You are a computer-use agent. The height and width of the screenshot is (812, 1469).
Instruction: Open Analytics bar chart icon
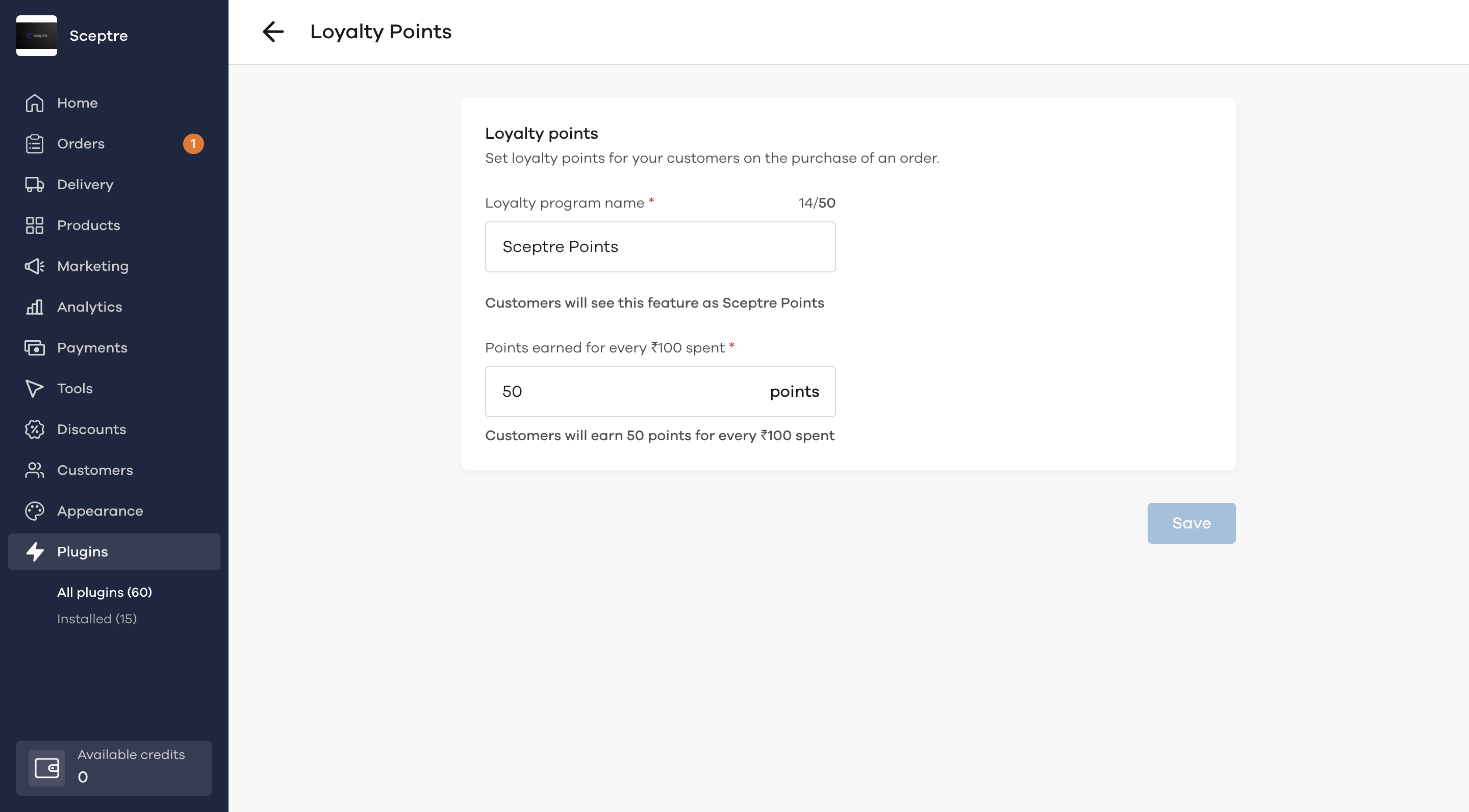[x=34, y=307]
